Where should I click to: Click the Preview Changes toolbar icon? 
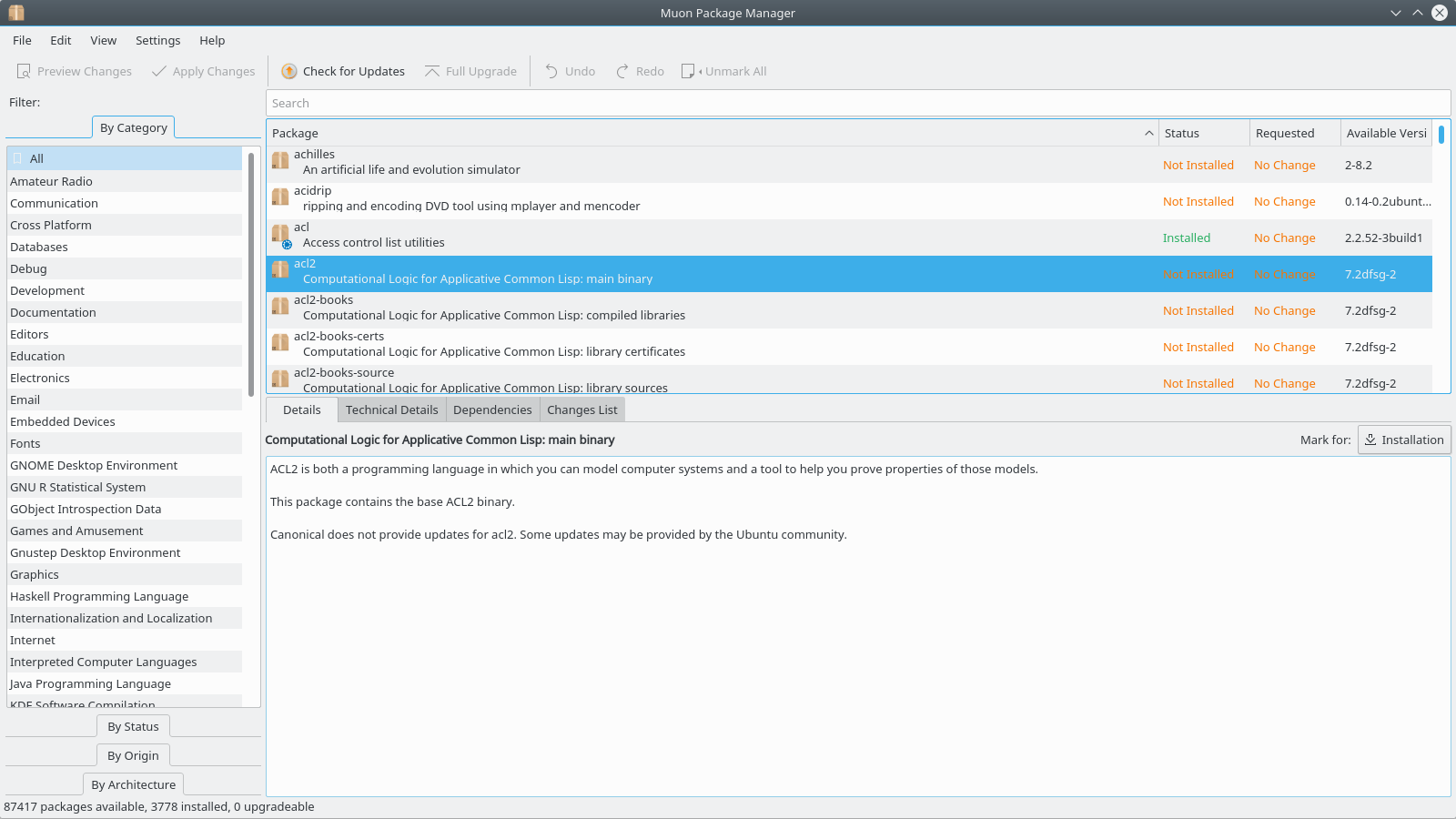pyautogui.click(x=24, y=71)
